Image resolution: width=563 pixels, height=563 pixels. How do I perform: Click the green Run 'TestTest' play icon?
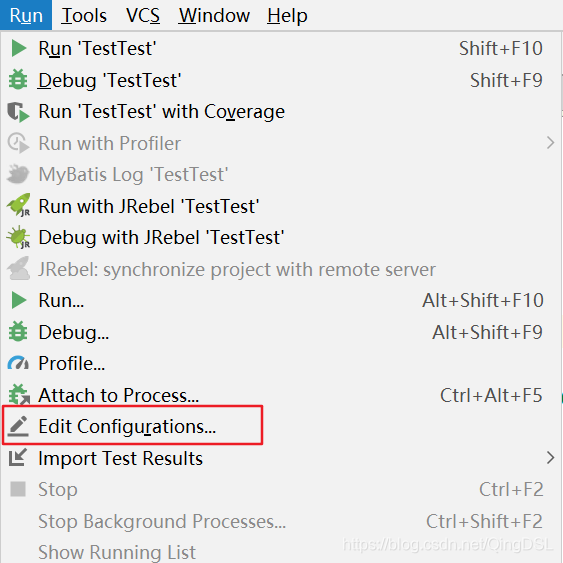(19, 48)
